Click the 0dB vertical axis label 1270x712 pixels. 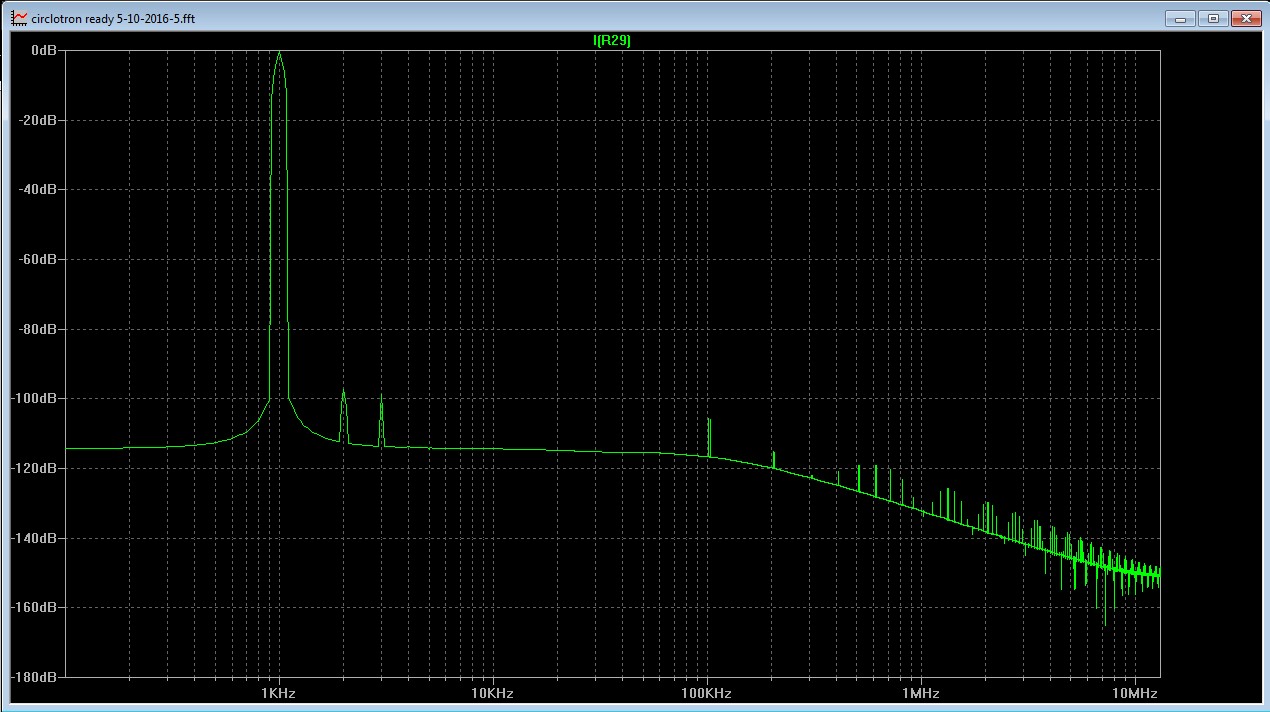43,50
